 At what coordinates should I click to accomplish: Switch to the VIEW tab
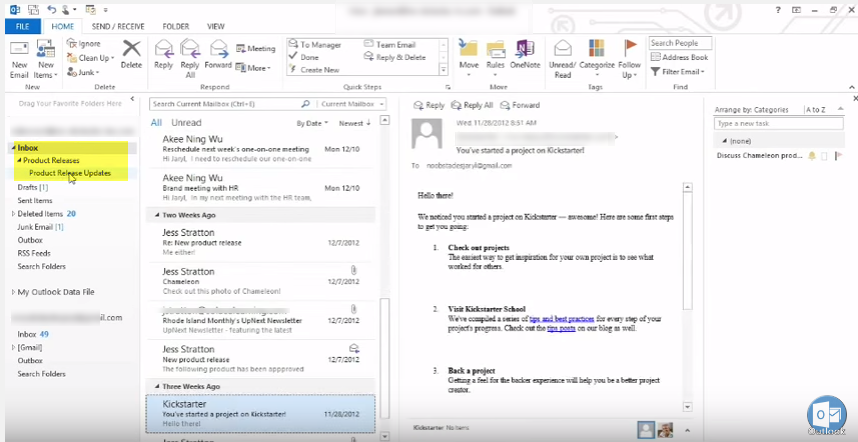[216, 26]
